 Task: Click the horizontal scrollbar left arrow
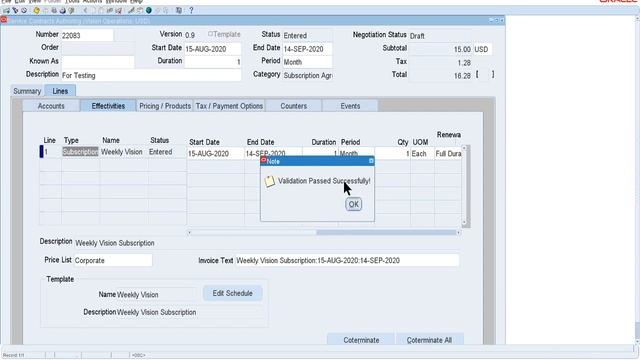[x=189, y=233]
